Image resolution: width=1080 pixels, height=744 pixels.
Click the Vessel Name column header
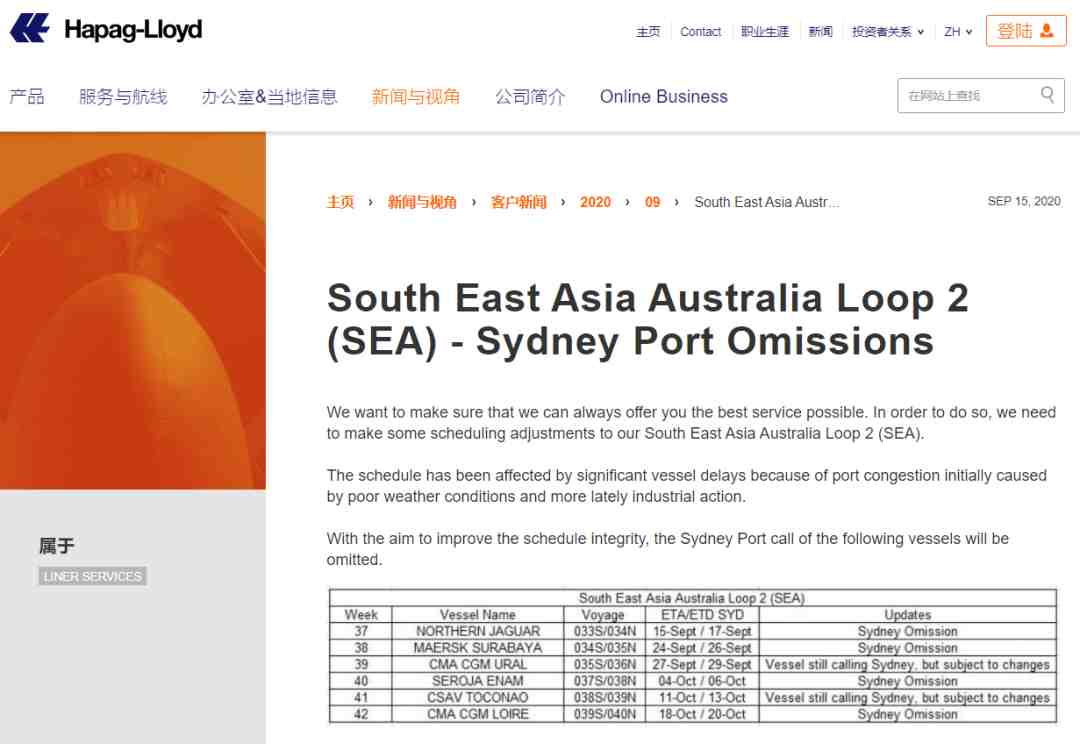tap(478, 614)
